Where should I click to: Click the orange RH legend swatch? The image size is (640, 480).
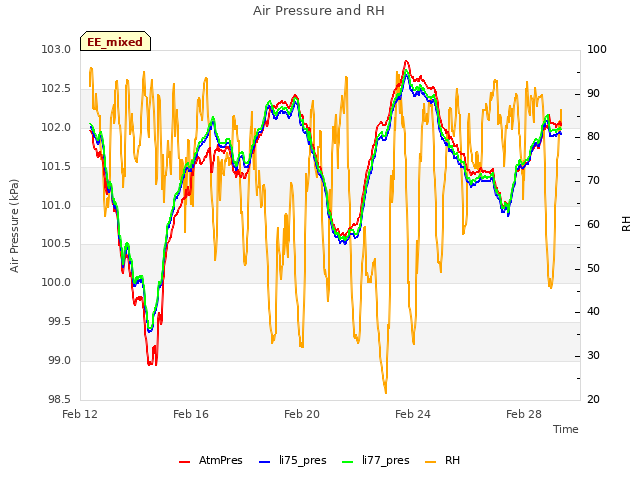click(430, 462)
